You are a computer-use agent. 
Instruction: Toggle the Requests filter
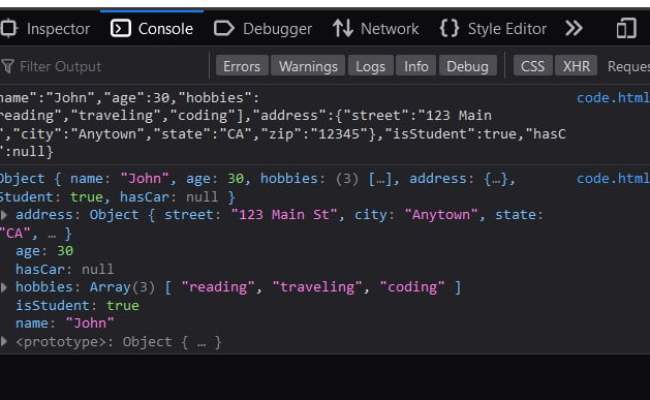click(x=628, y=66)
